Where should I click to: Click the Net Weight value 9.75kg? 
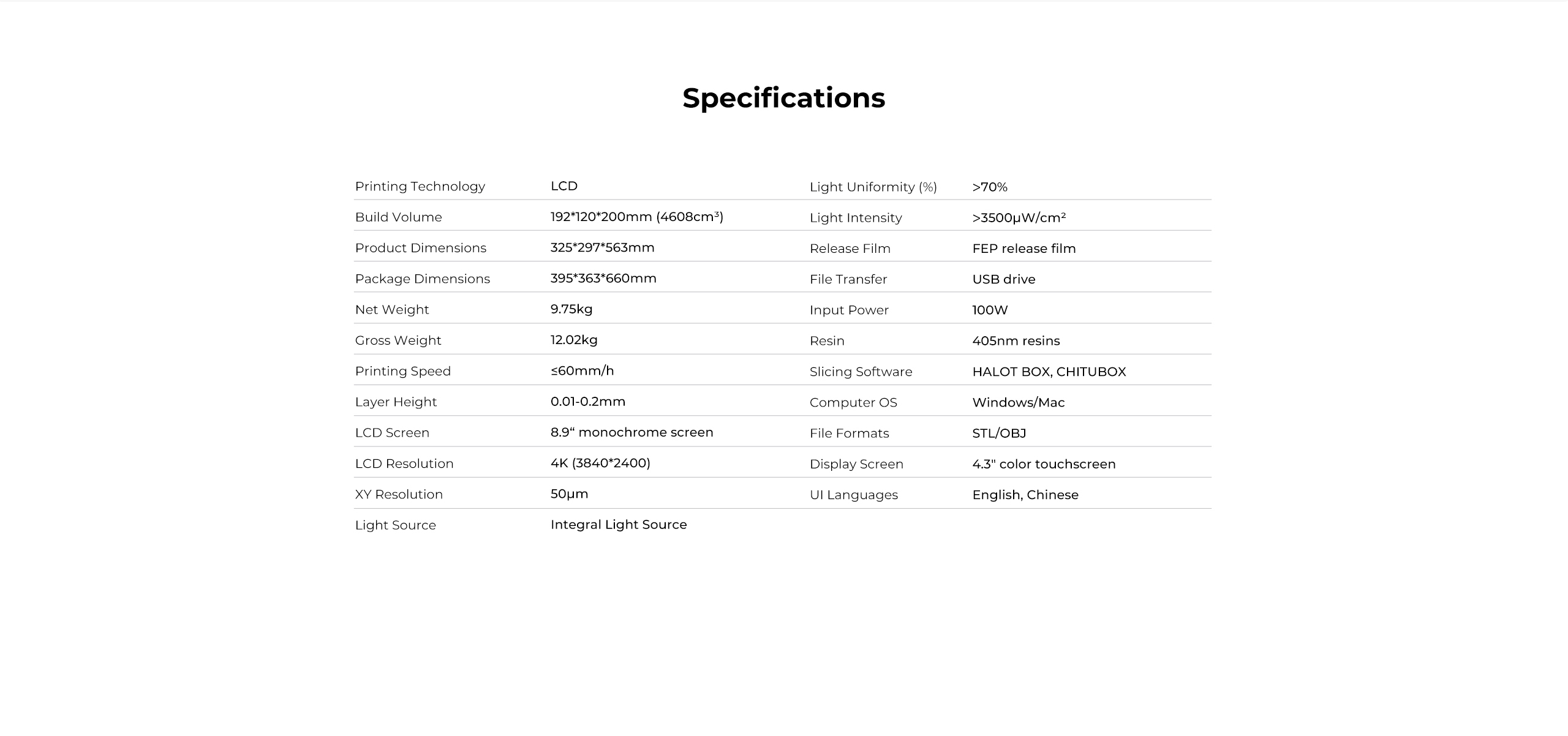click(x=571, y=309)
